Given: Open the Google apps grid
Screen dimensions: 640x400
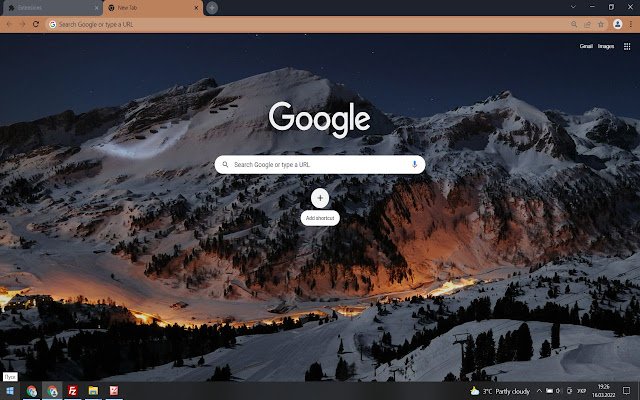Looking at the screenshot, I should [x=627, y=47].
